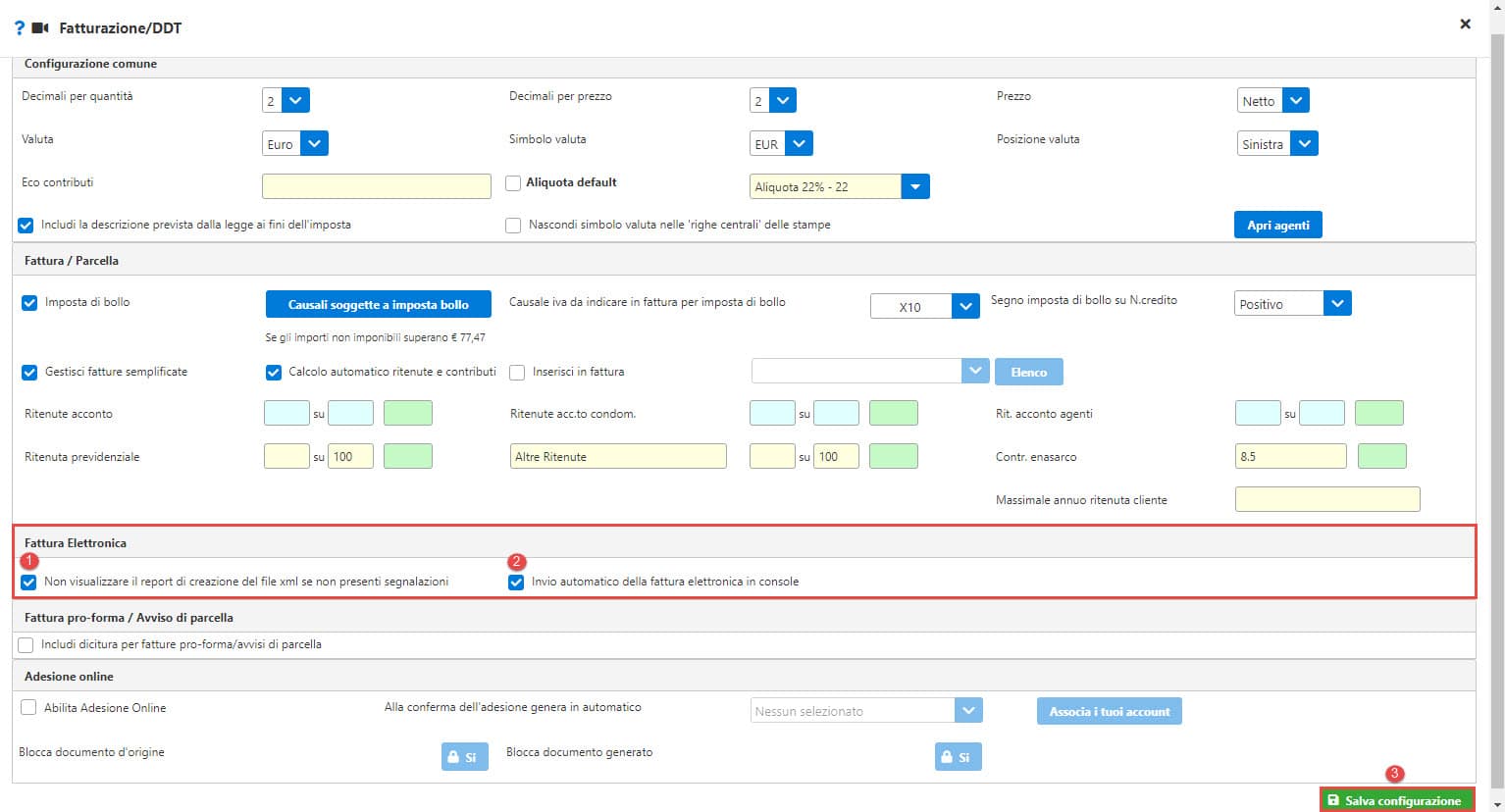Open the Apri agenti panel
Image resolution: width=1505 pixels, height=812 pixels.
(x=1277, y=225)
